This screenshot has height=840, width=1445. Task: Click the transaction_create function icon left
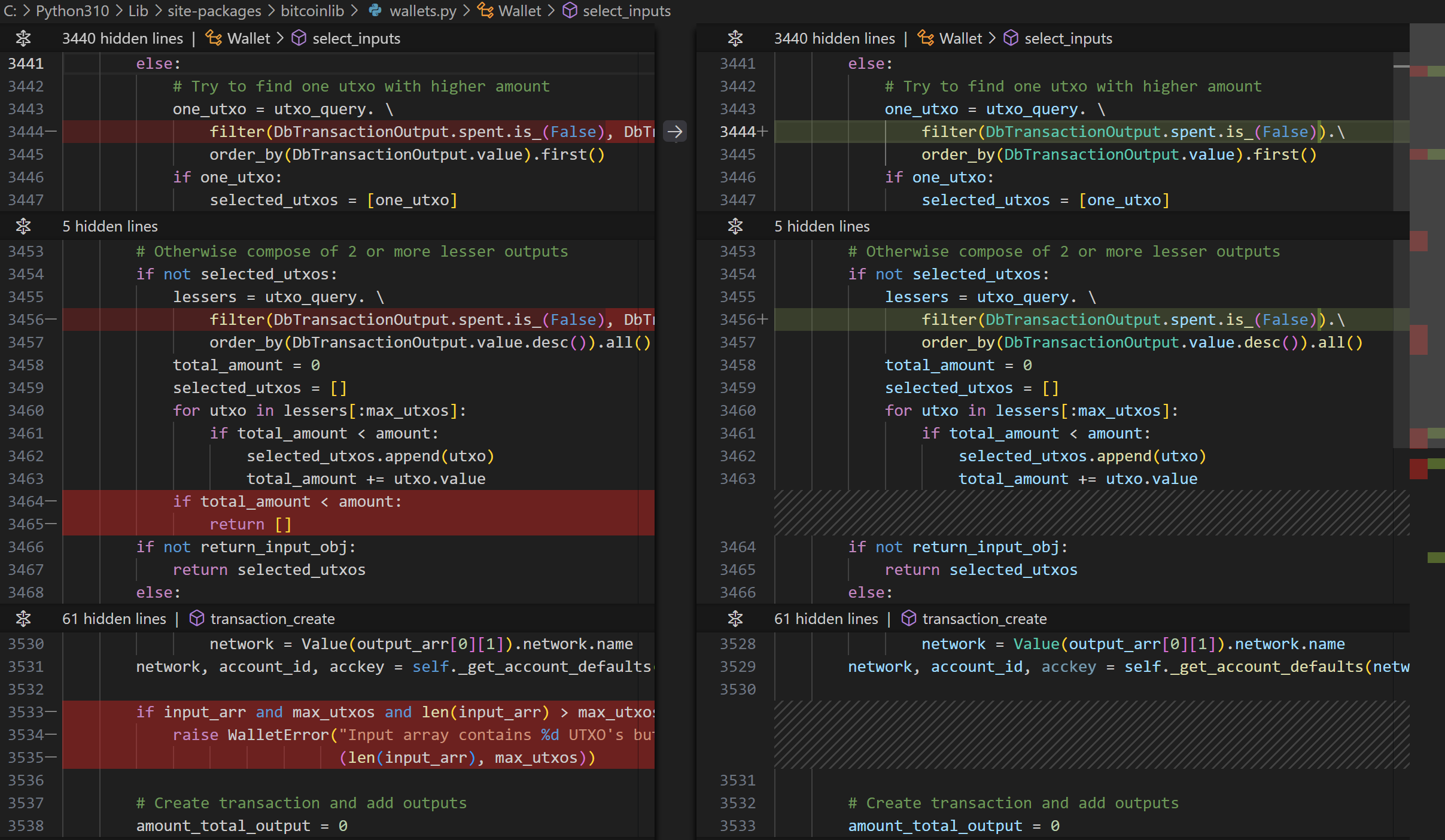click(x=194, y=619)
